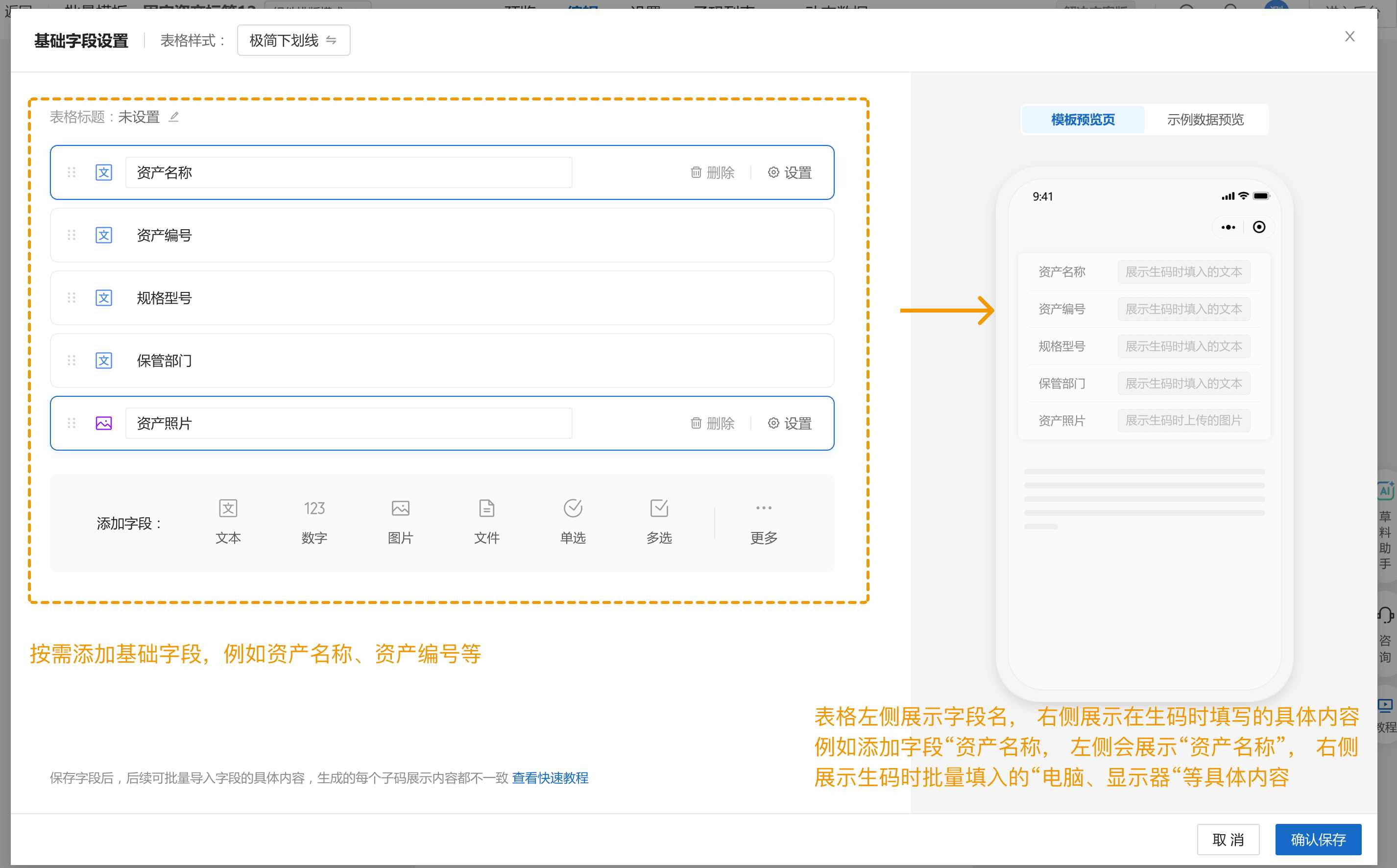The width and height of the screenshot is (1397, 868).
Task: Add a 数字 number field
Action: click(314, 521)
